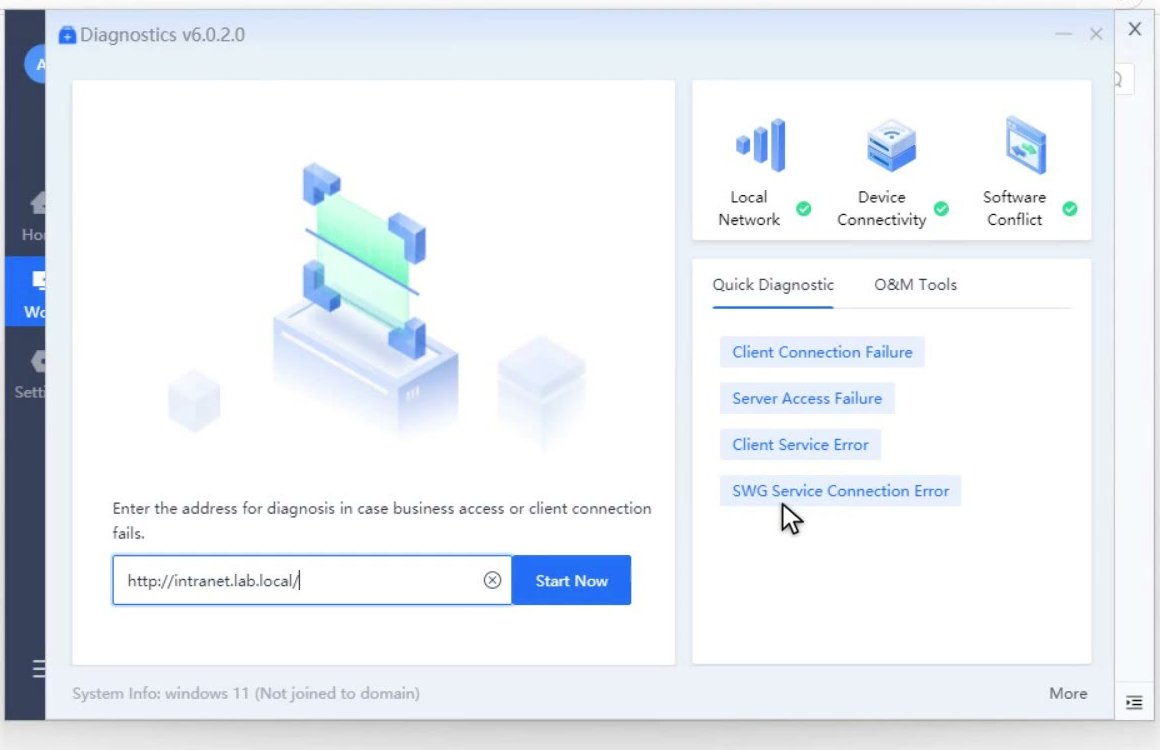Open the Local Network diagnostic icon
1160x750 pixels.
761,145
